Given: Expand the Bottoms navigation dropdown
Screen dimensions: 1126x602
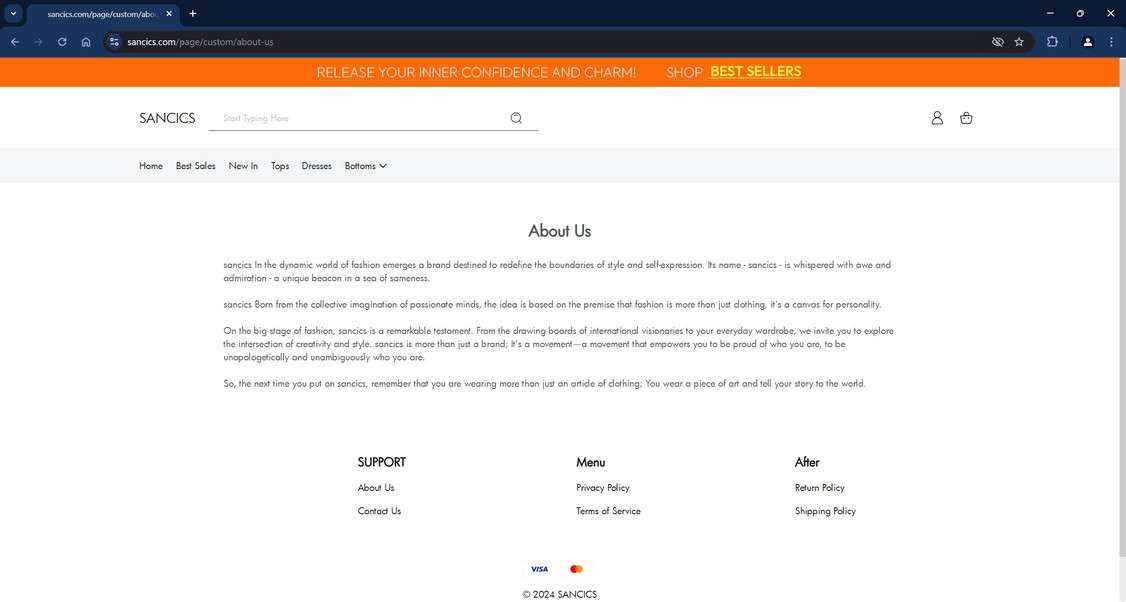Looking at the screenshot, I should (363, 165).
